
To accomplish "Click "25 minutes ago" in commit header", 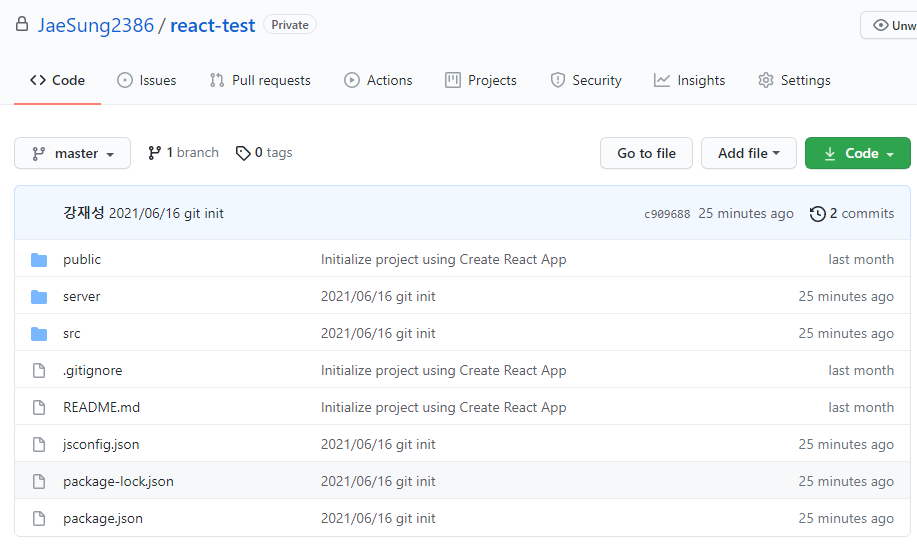I will click(x=746, y=213).
